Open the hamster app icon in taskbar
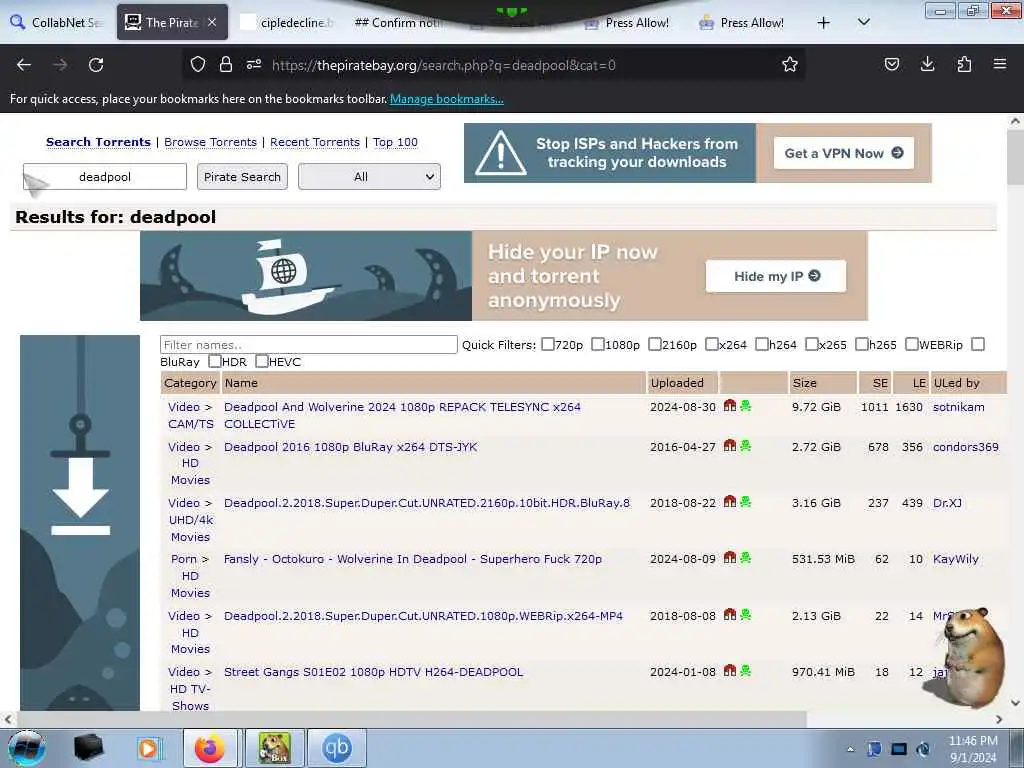 point(274,748)
